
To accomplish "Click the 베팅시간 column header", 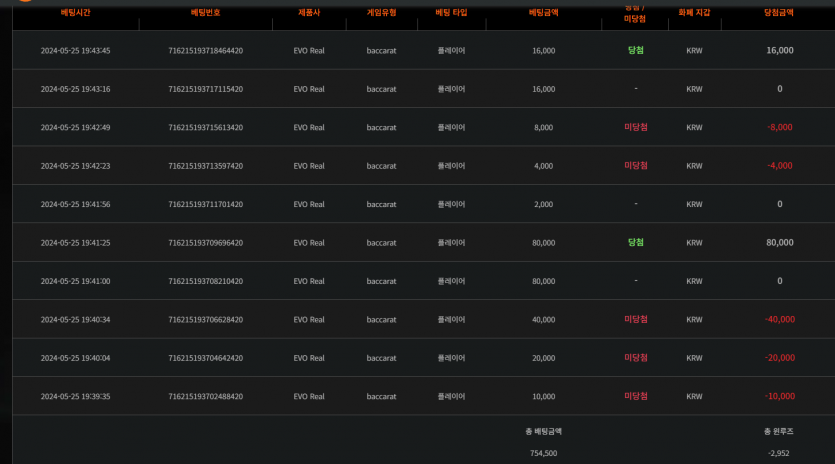I will point(75,12).
